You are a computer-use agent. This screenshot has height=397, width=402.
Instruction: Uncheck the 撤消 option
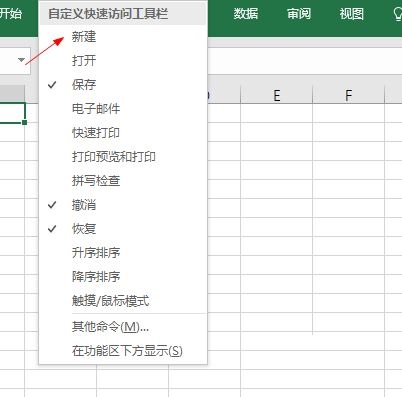tap(123, 205)
